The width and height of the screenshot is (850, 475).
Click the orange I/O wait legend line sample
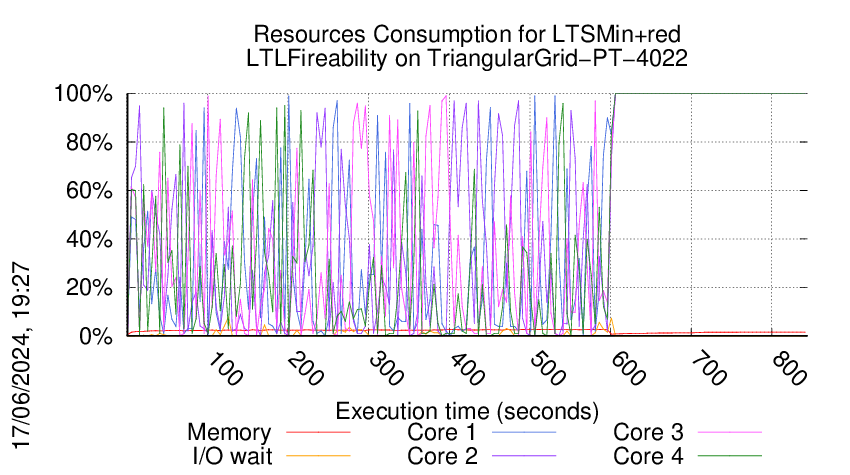point(318,456)
